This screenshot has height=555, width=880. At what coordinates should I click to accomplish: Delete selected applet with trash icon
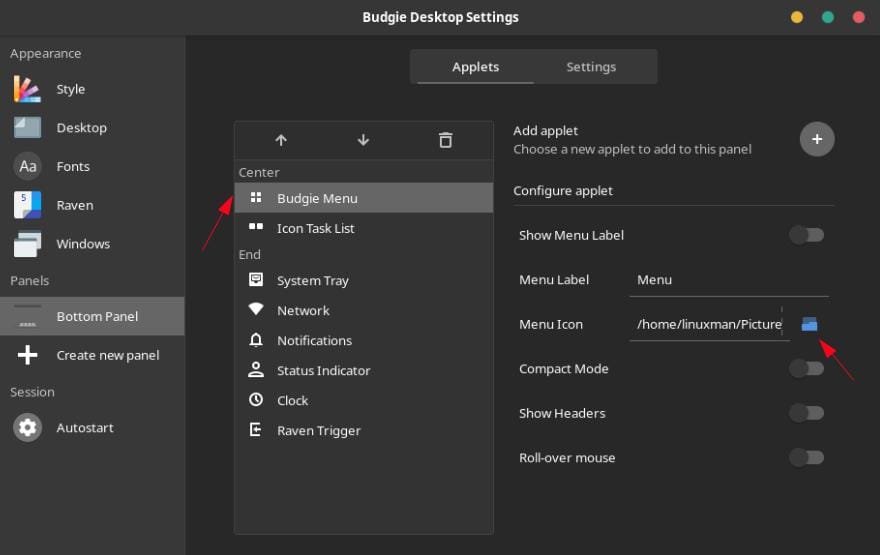446,140
